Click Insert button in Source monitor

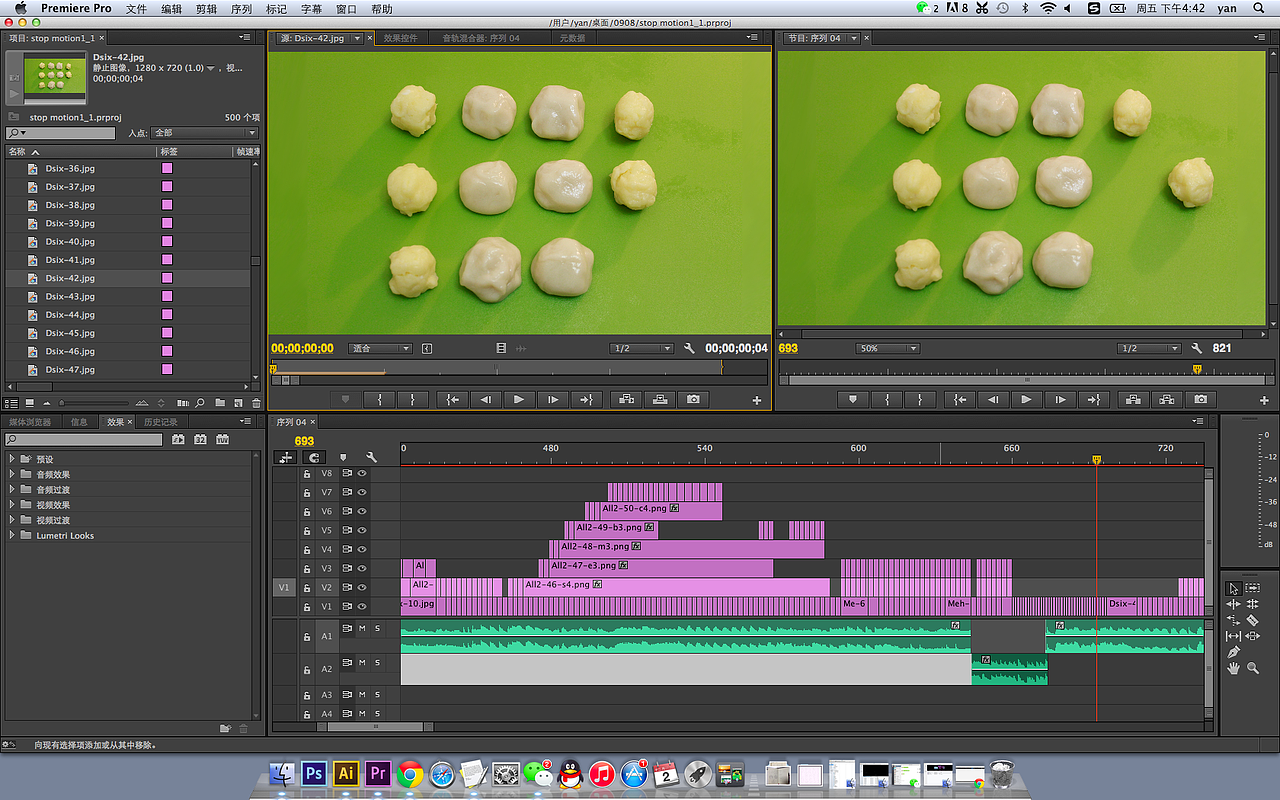[x=626, y=399]
